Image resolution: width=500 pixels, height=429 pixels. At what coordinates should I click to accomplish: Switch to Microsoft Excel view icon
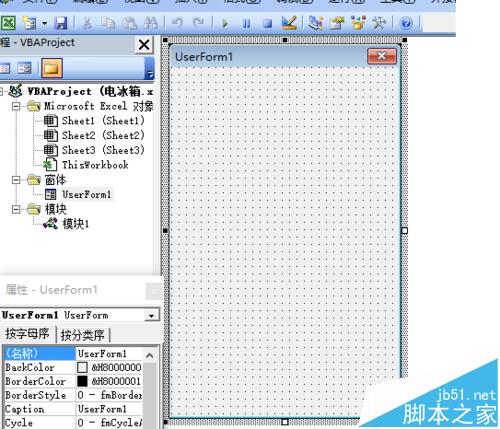(8, 23)
